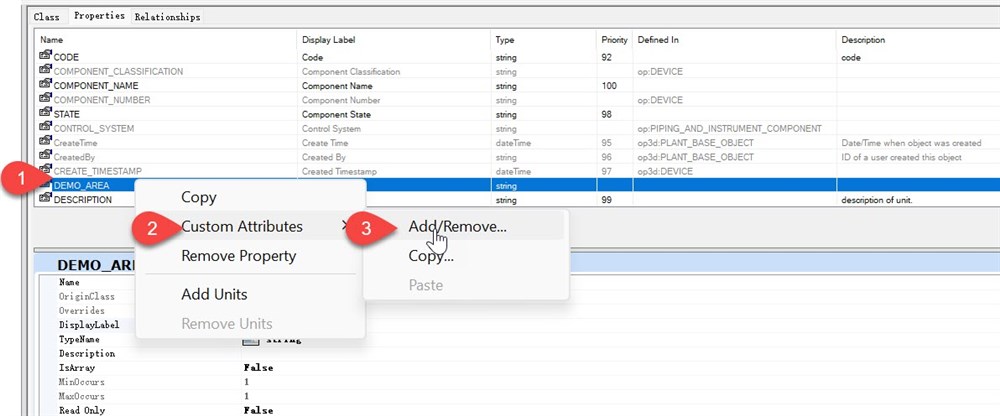Sort by the Priority column header

pos(614,40)
